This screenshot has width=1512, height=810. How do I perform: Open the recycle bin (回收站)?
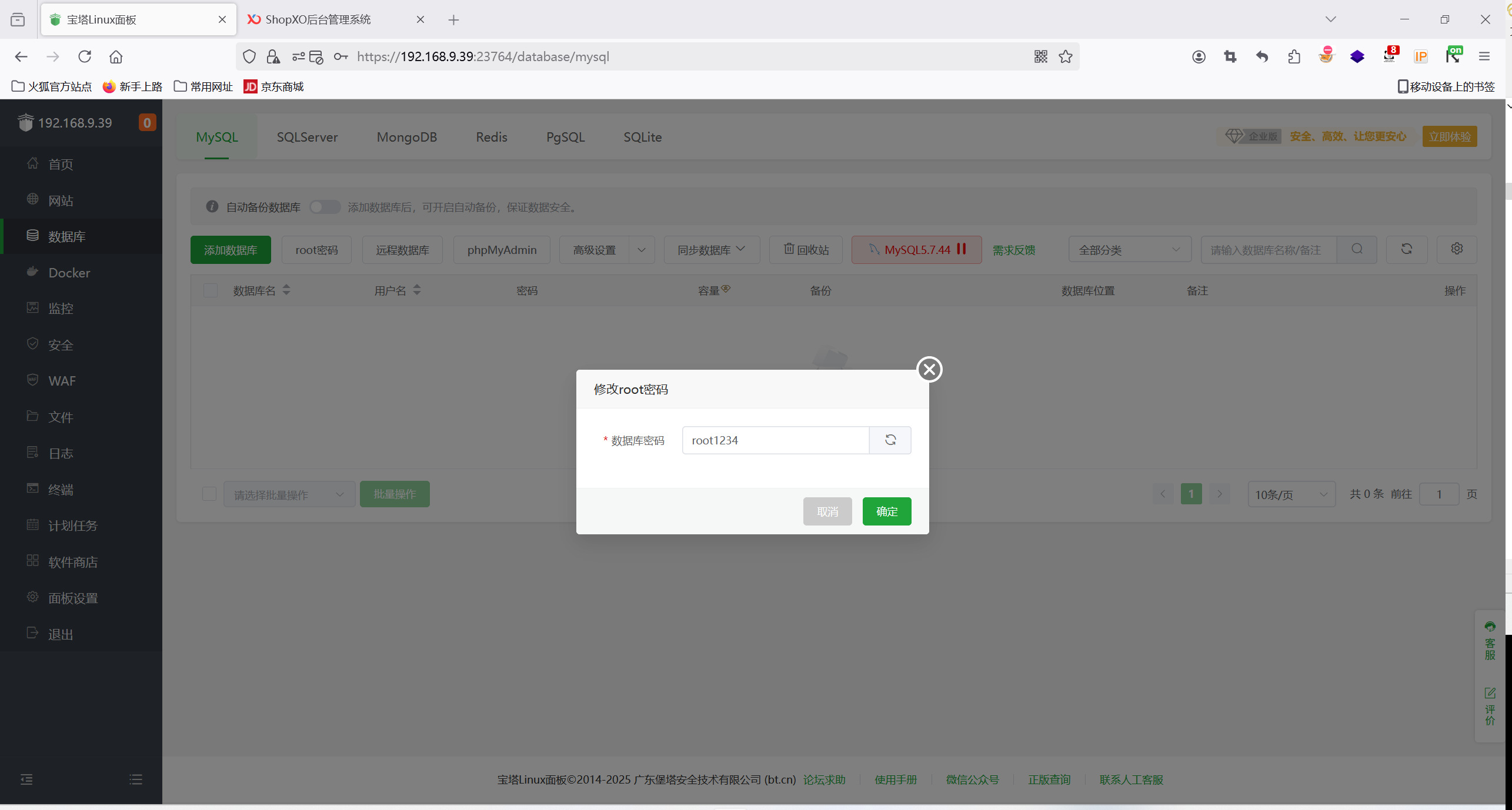coord(806,250)
